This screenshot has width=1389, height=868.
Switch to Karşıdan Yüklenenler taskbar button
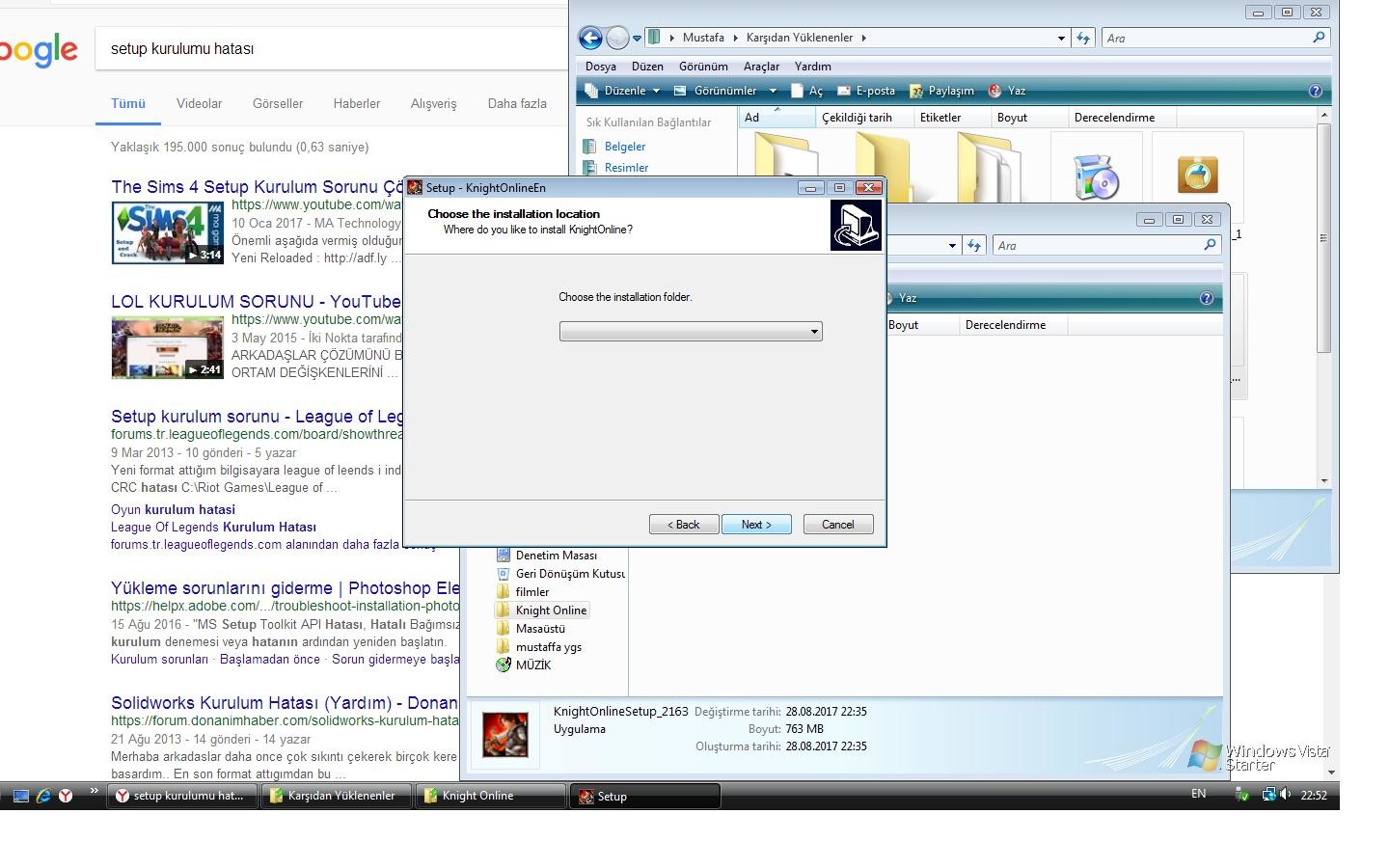337,796
